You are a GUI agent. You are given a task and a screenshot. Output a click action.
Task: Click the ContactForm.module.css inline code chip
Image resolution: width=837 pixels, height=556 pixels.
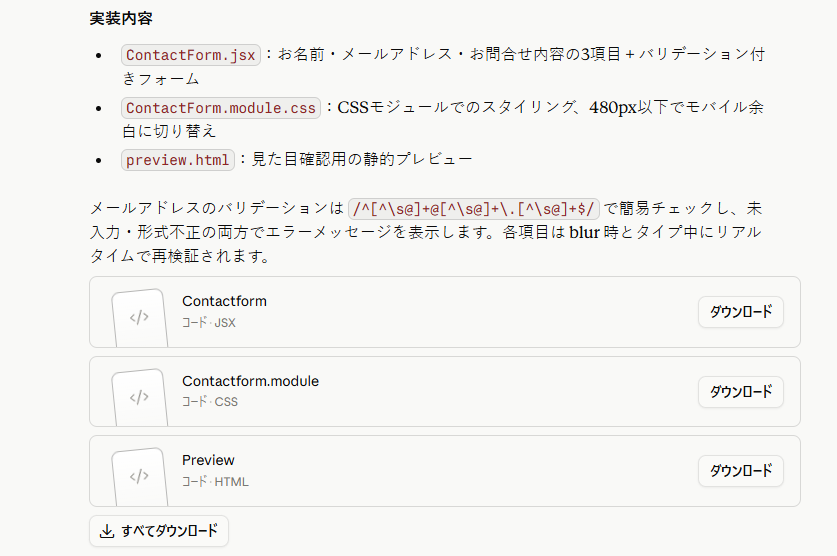(x=220, y=108)
